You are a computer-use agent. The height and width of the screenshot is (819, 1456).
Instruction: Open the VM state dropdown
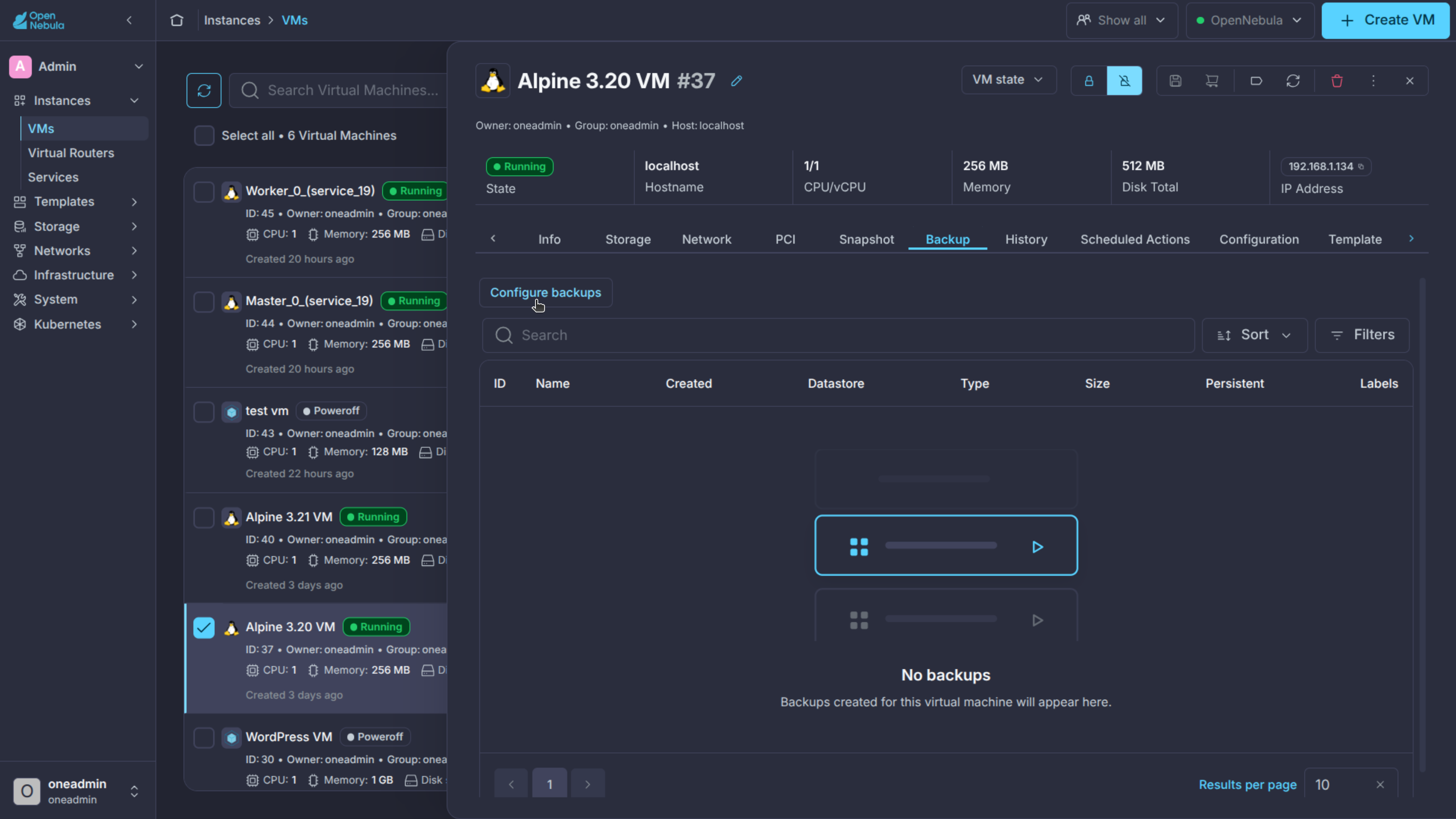tap(1009, 80)
